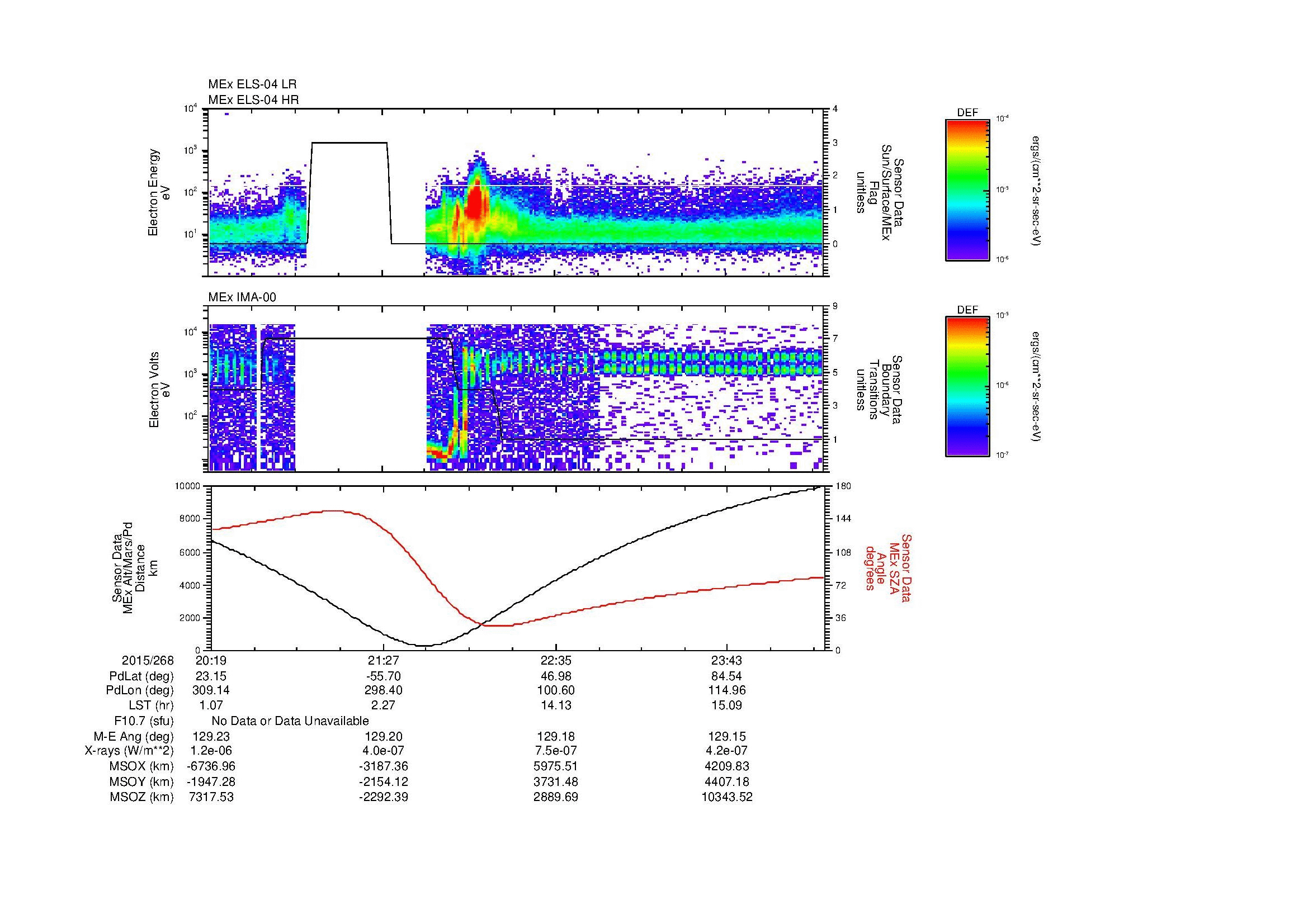Viewport: 1308px width, 924px height.
Task: Click the lower DEF color bar
Action: [x=967, y=387]
